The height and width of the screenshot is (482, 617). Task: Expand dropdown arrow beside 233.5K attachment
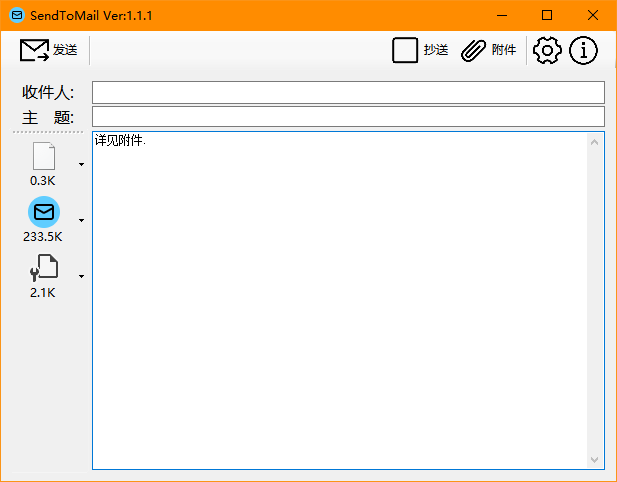pyautogui.click(x=81, y=220)
